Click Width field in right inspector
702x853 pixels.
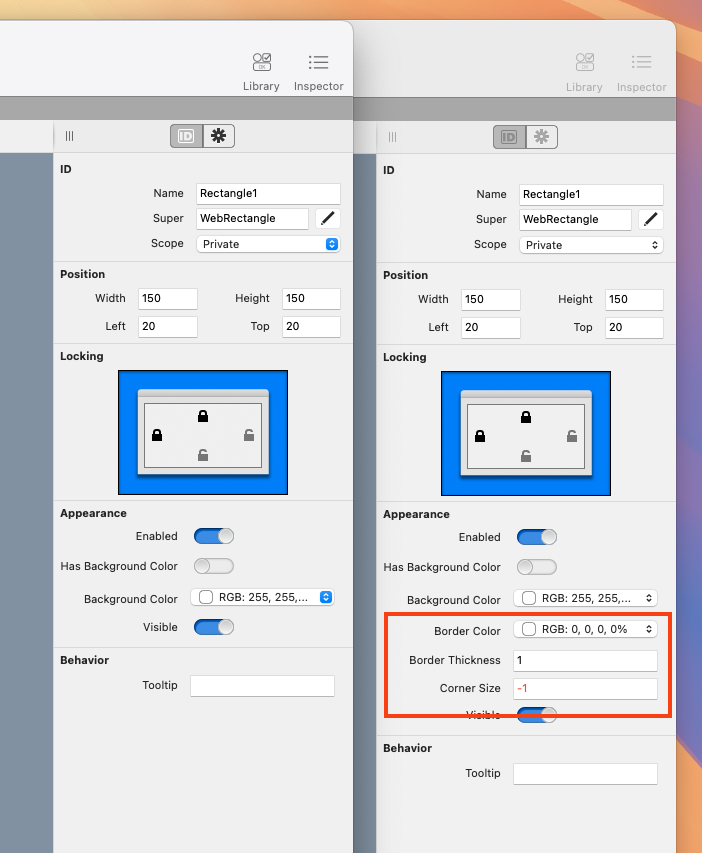(491, 300)
